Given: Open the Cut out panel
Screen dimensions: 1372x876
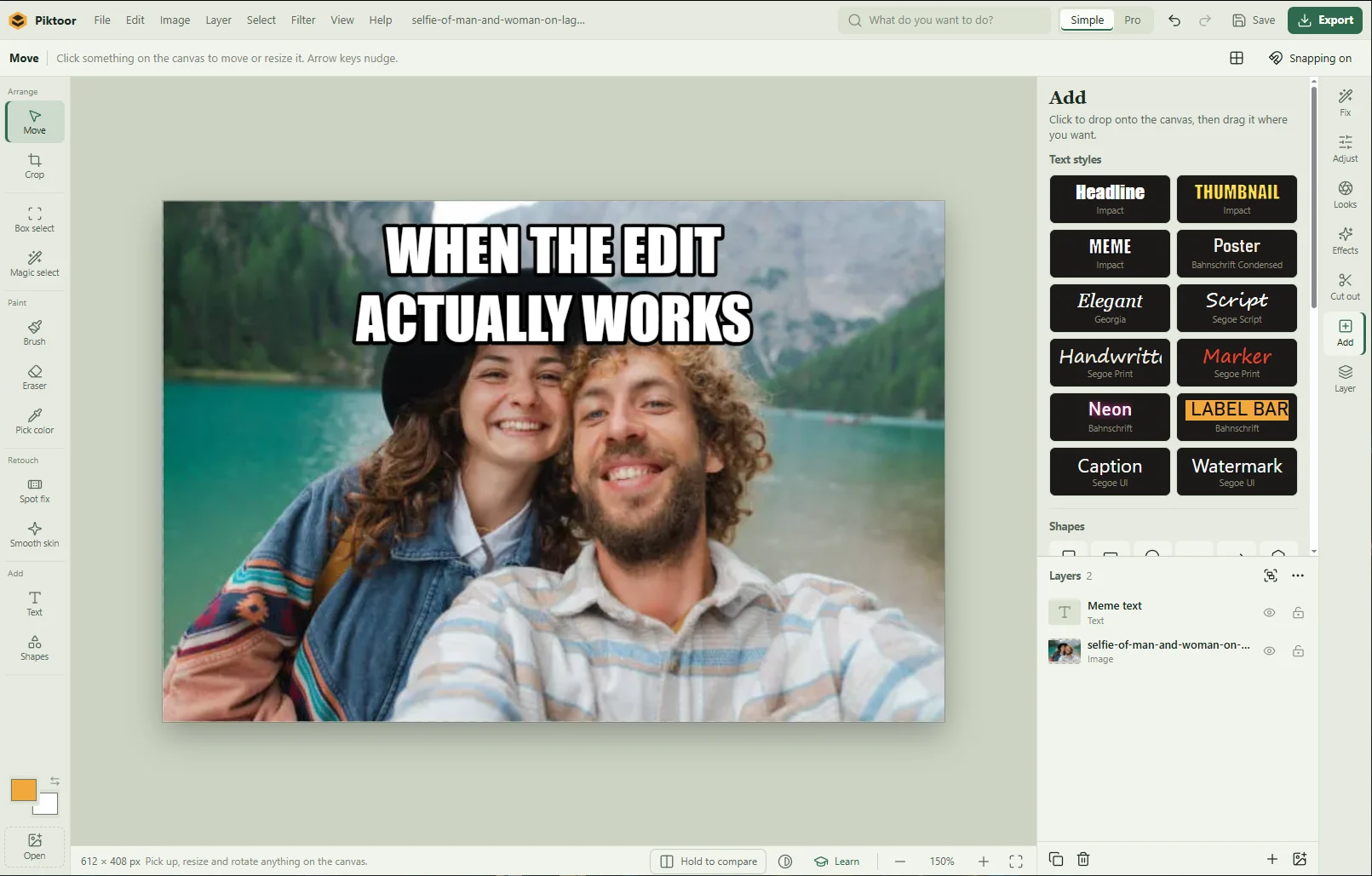Looking at the screenshot, I should coord(1345,286).
